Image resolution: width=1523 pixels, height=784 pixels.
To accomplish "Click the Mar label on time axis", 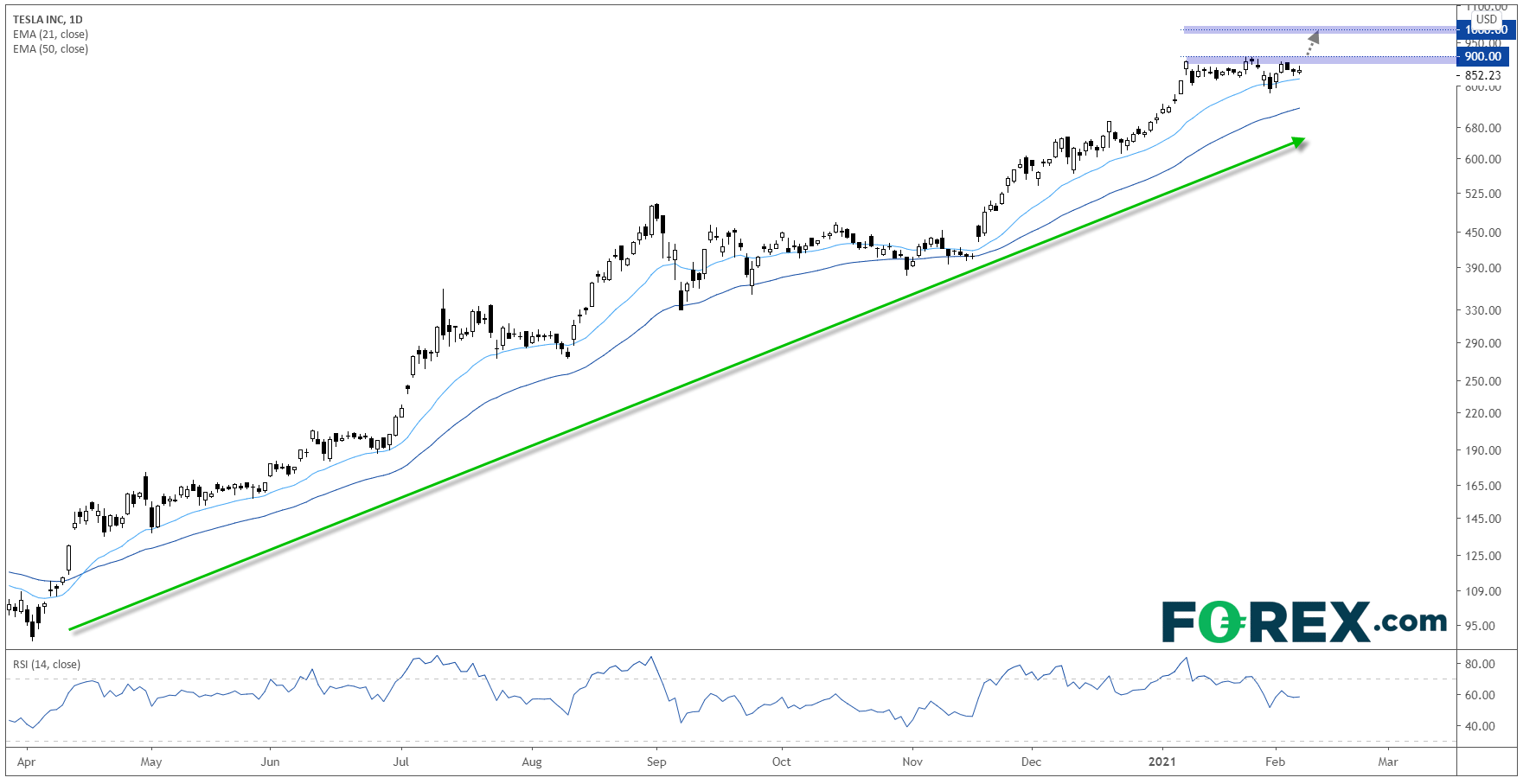I will click(x=1387, y=762).
